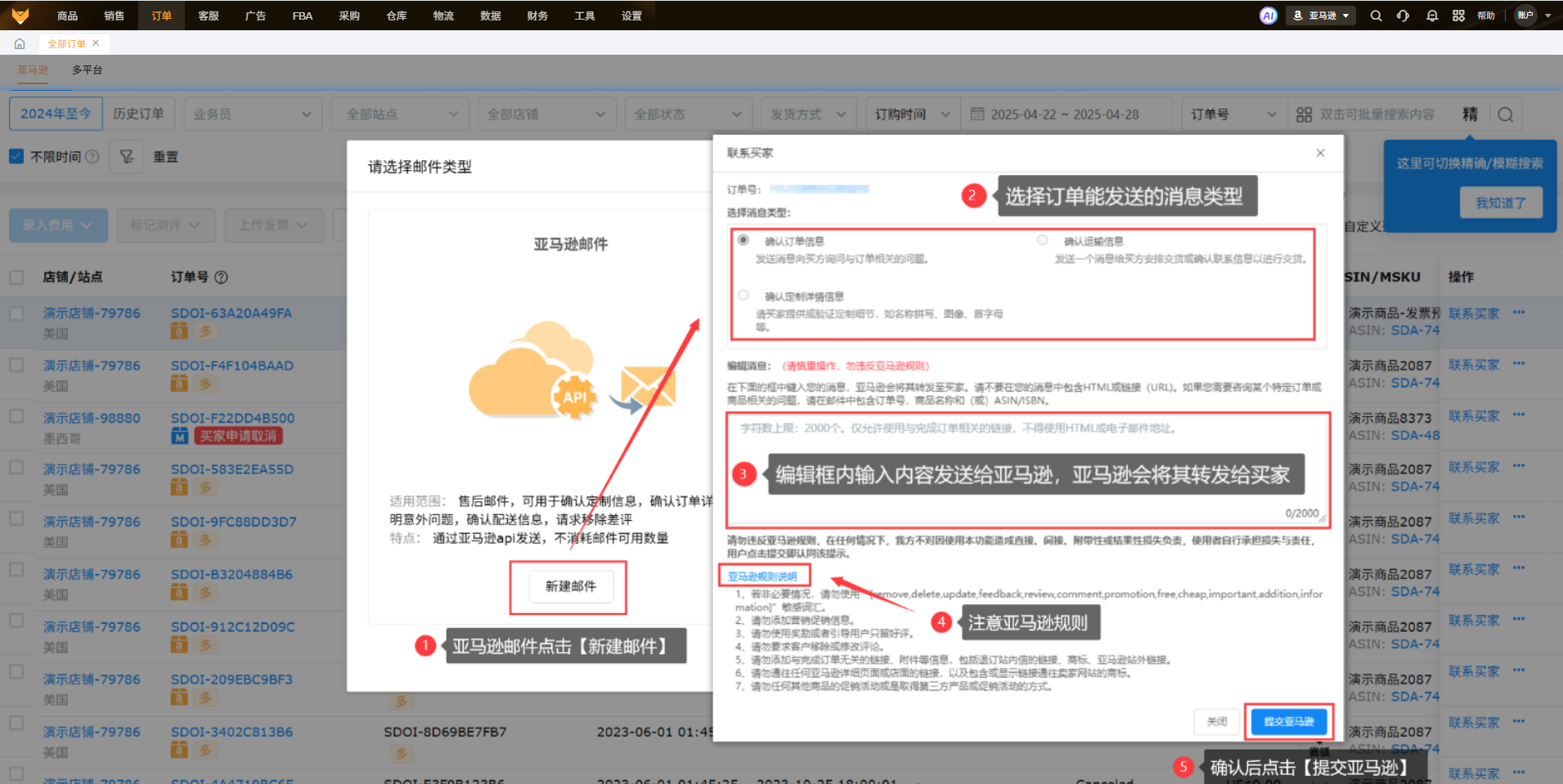1563x784 pixels.
Task: Click the Amazon icon under SDOI-63A20A49FA
Action: pyautogui.click(x=179, y=331)
